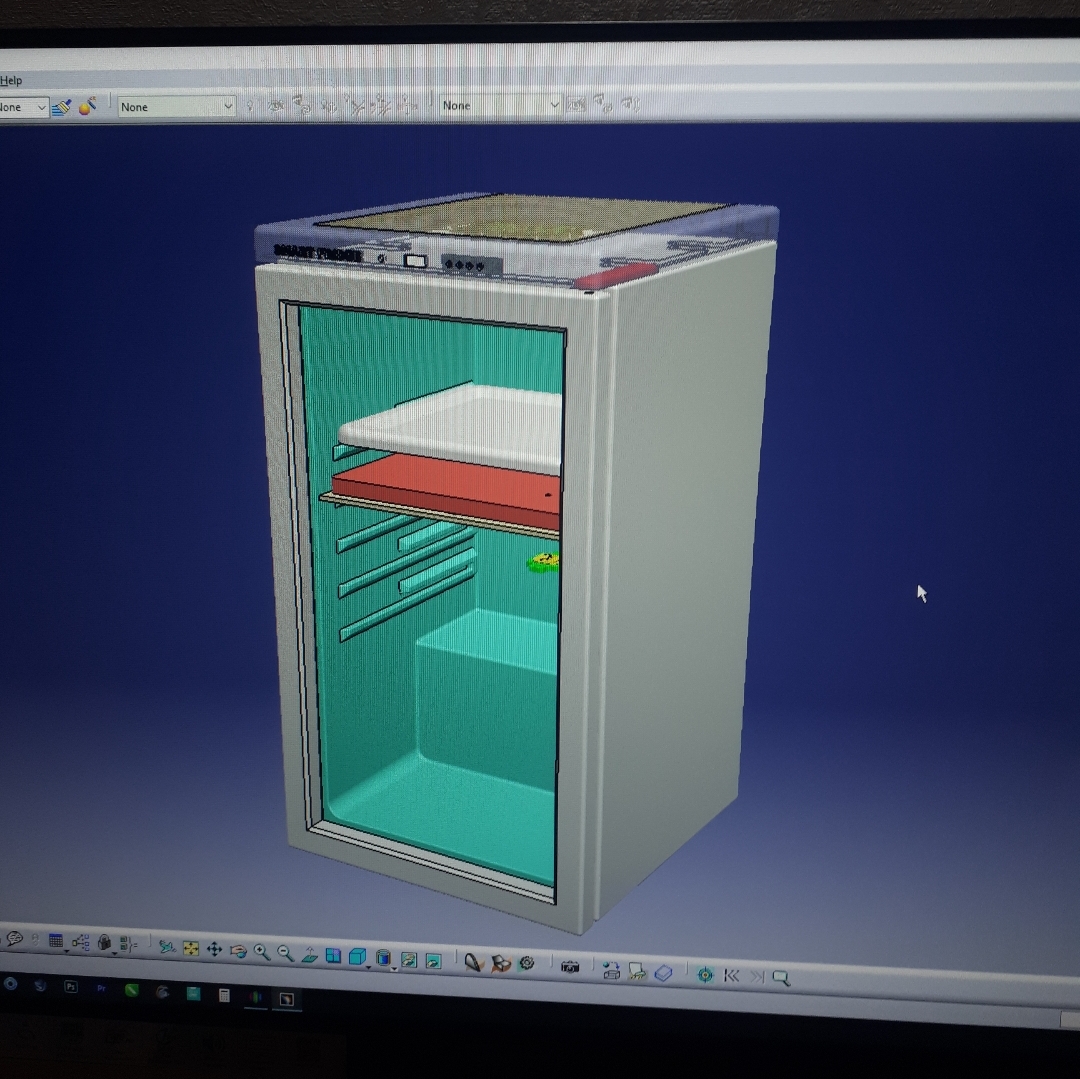
Task: Select the yellow-green part inside the fridge
Action: click(543, 563)
